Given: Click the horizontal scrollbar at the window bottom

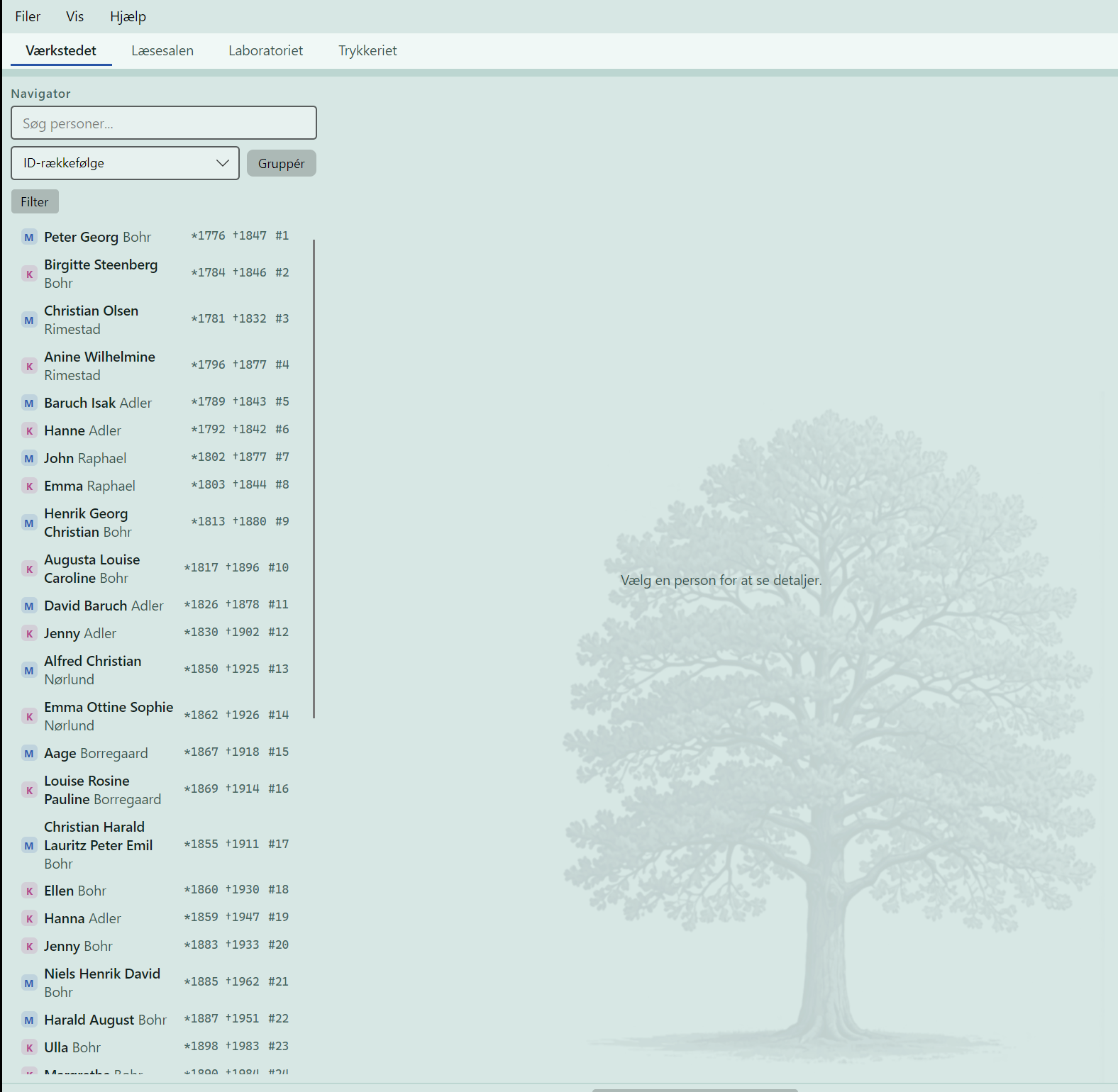Looking at the screenshot, I should click(695, 1090).
